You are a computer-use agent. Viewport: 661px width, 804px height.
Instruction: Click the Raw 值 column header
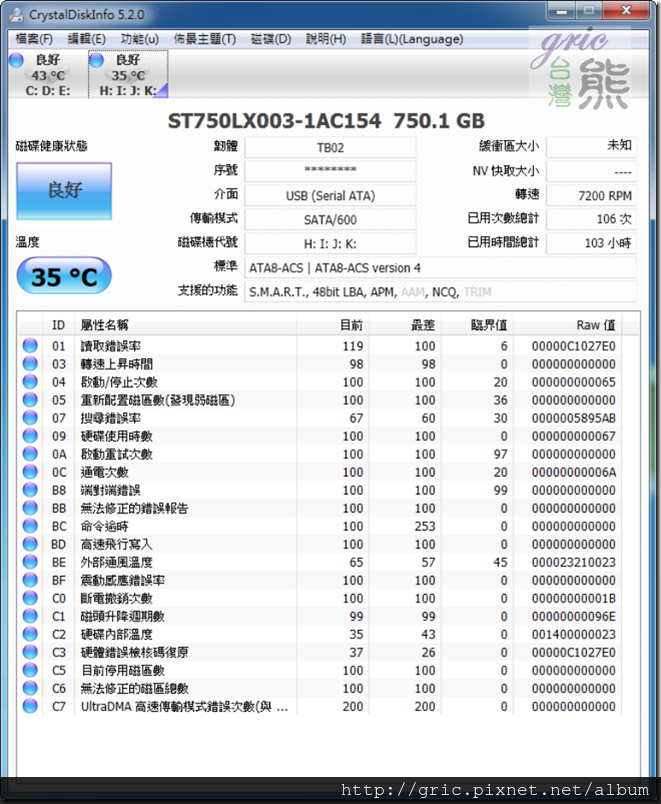click(568, 325)
